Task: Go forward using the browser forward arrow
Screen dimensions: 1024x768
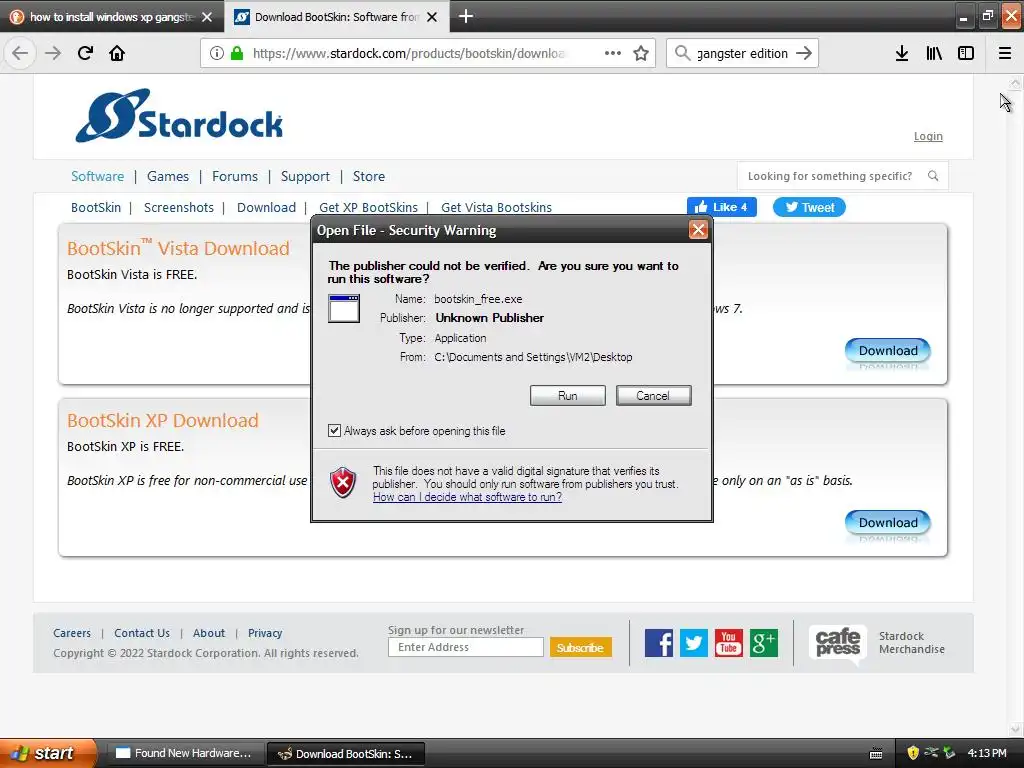Action: 53,53
